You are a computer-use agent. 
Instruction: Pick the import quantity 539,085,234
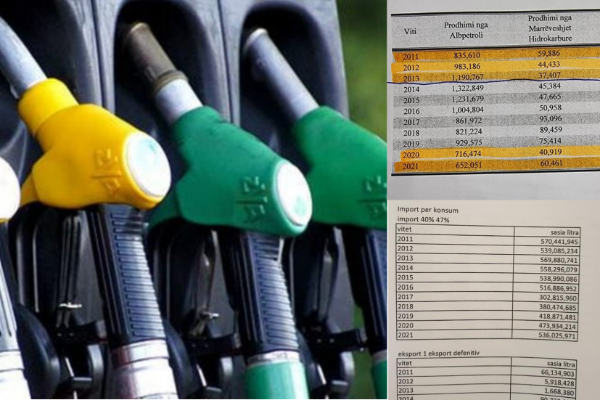click(560, 251)
